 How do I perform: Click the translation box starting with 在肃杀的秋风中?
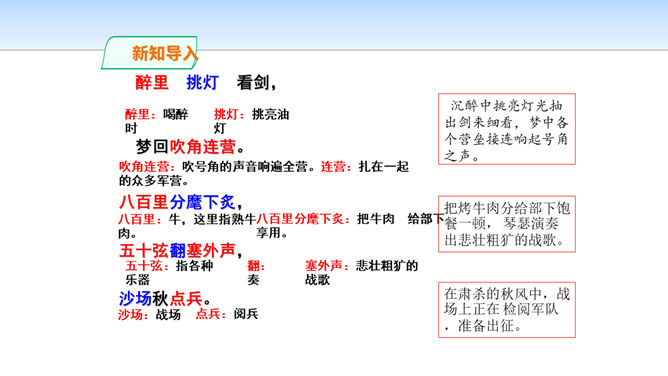(x=507, y=310)
